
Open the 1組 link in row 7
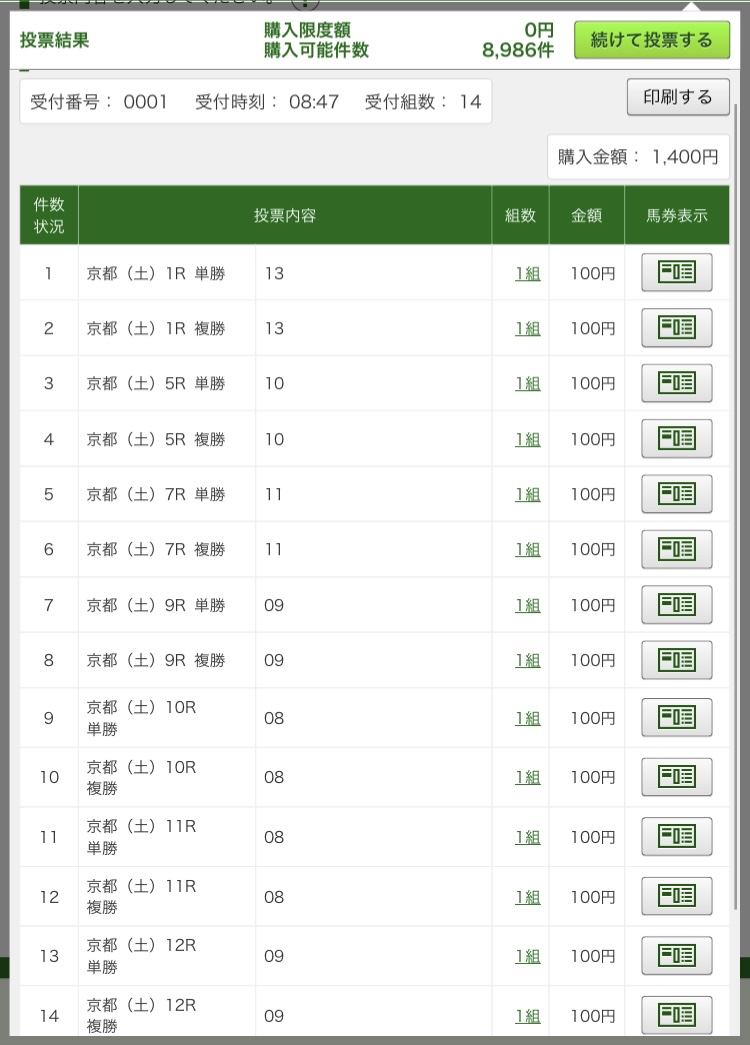tap(527, 605)
